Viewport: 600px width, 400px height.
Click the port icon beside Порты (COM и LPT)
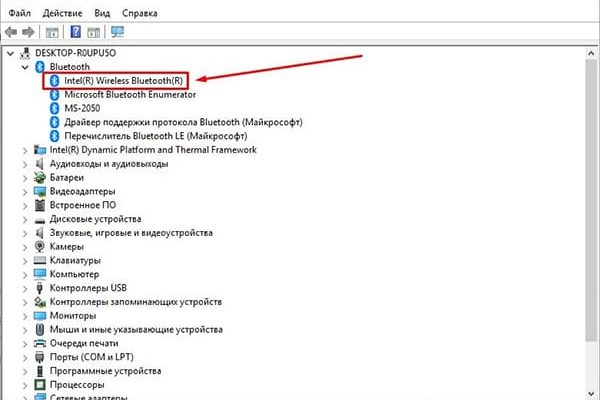point(40,357)
